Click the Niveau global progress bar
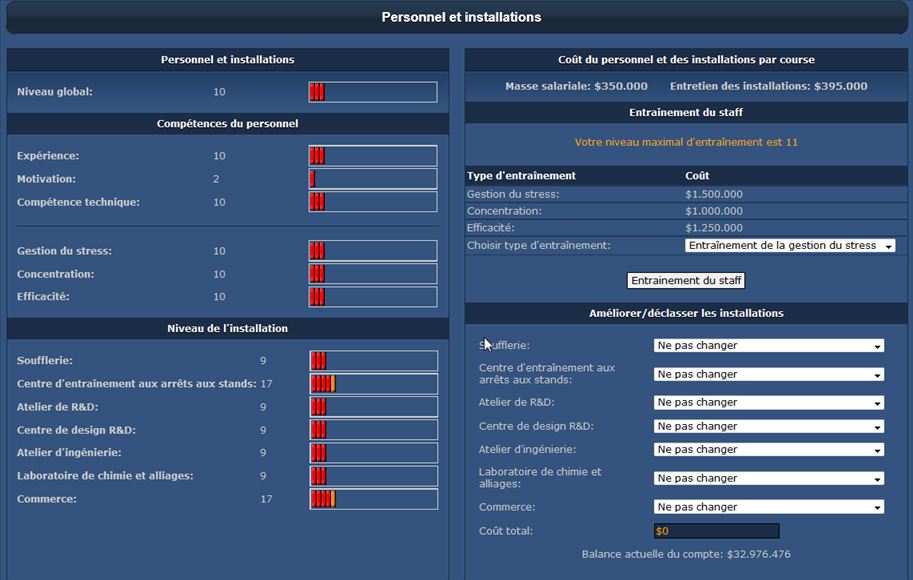The width and height of the screenshot is (913, 580). [373, 92]
